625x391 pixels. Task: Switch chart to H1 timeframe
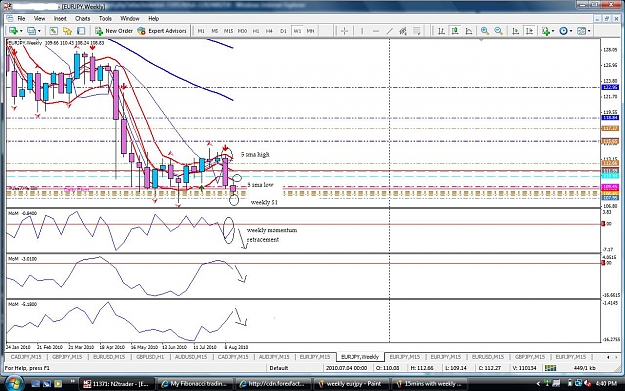[256, 31]
